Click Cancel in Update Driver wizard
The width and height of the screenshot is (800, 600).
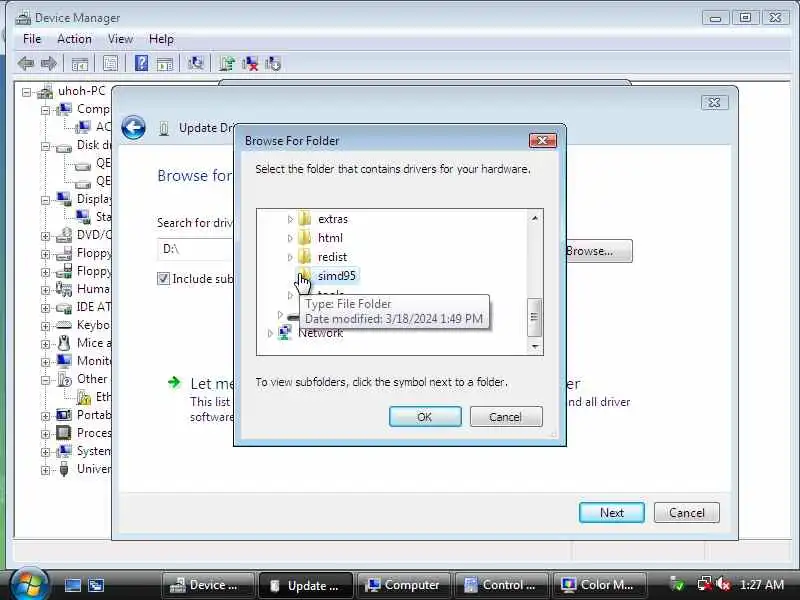tap(687, 513)
